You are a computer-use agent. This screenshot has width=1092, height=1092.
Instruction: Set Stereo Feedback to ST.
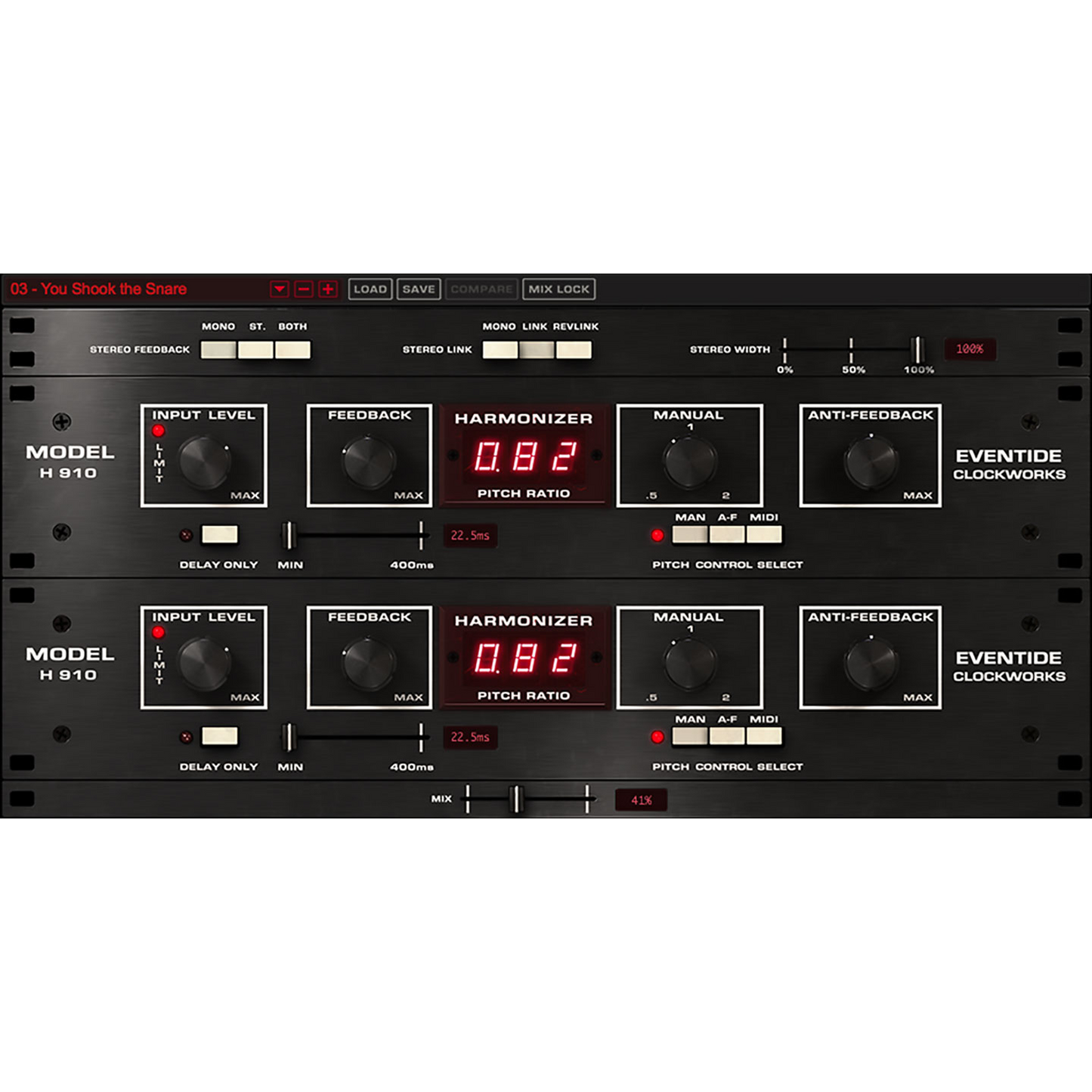255,350
